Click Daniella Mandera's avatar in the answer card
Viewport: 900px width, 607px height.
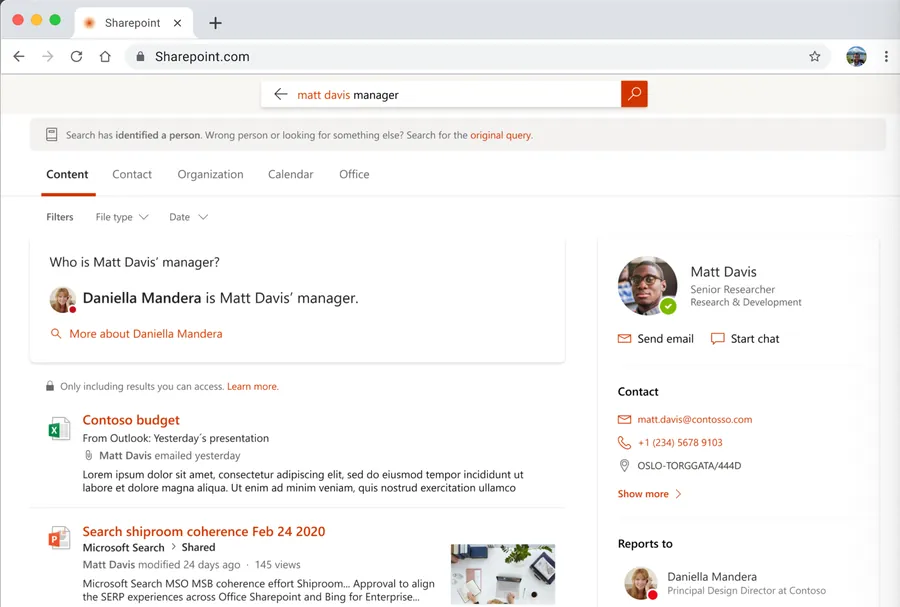coord(63,299)
